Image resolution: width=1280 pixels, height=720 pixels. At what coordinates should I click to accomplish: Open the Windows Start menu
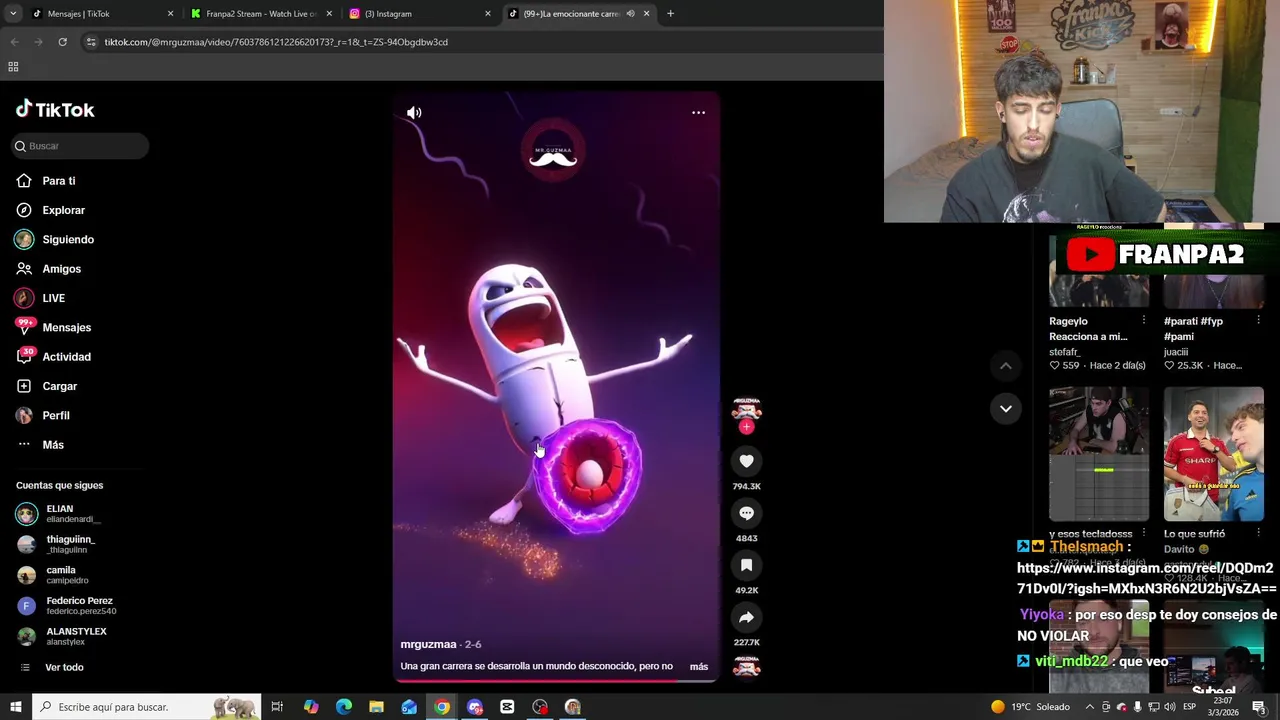[16, 707]
